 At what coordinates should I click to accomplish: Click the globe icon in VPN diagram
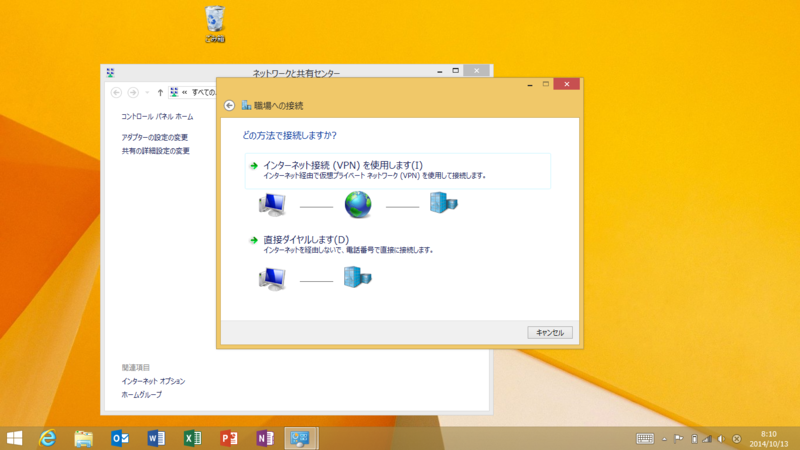[358, 205]
